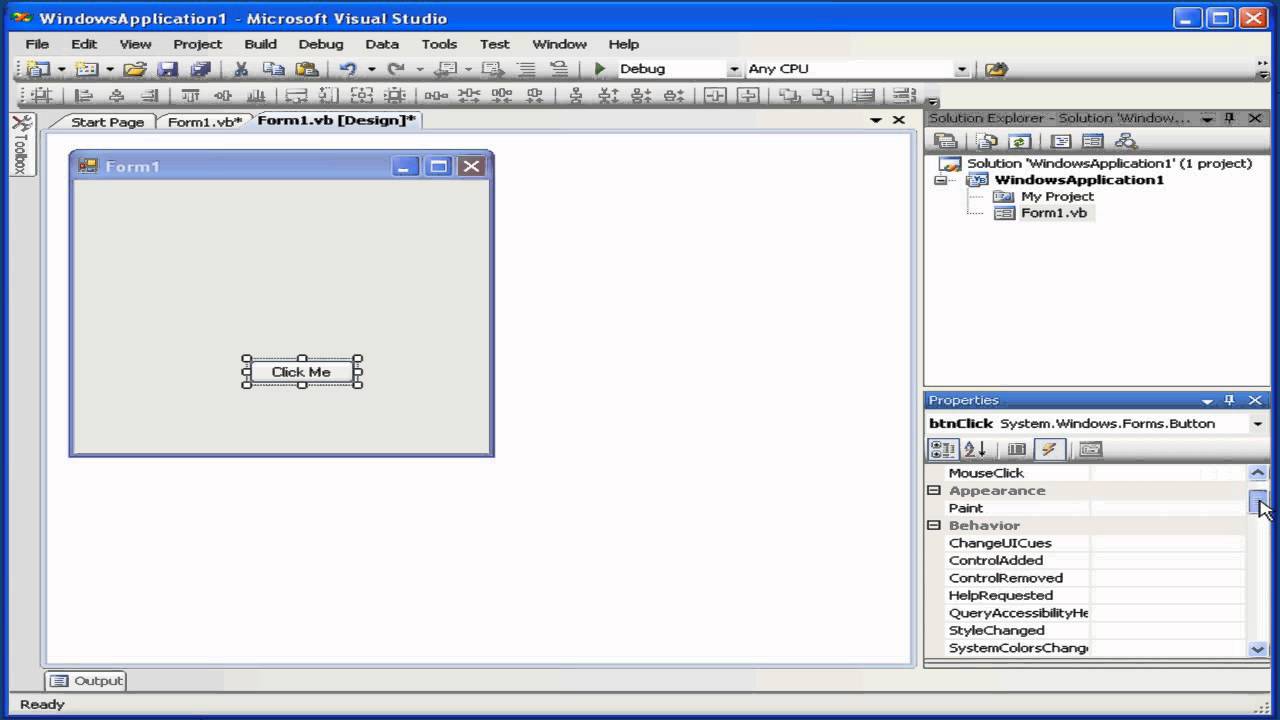Open the Debug menu
The height and width of the screenshot is (720, 1280).
click(x=320, y=44)
